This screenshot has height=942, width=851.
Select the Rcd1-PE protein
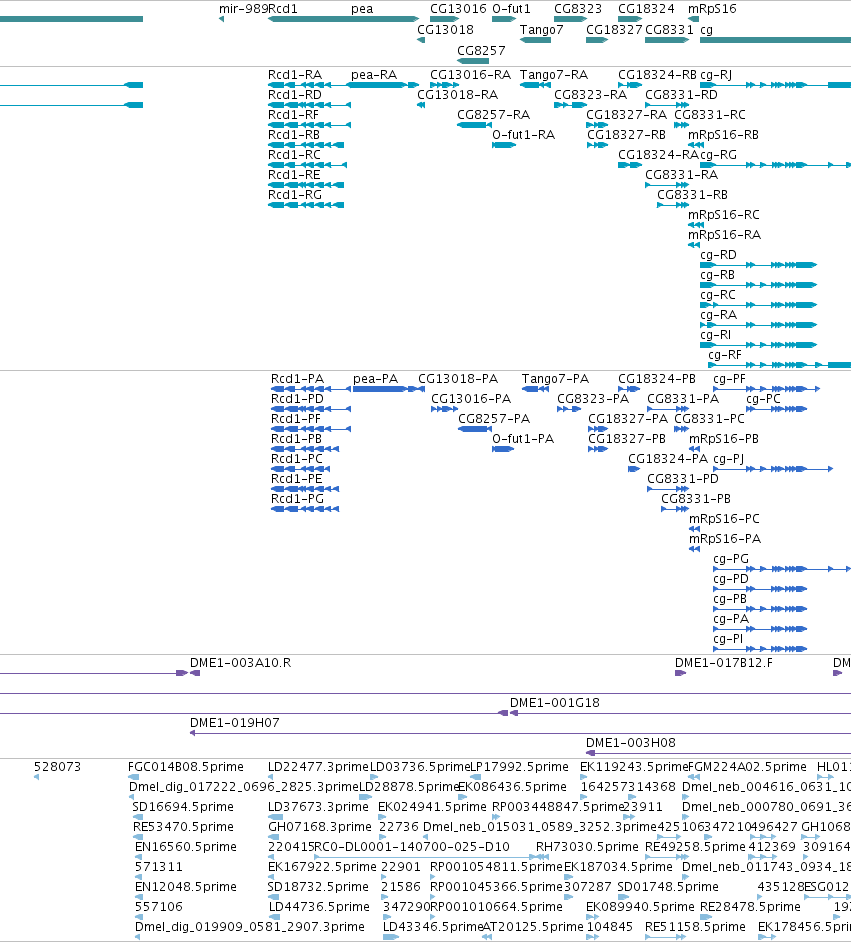click(297, 479)
